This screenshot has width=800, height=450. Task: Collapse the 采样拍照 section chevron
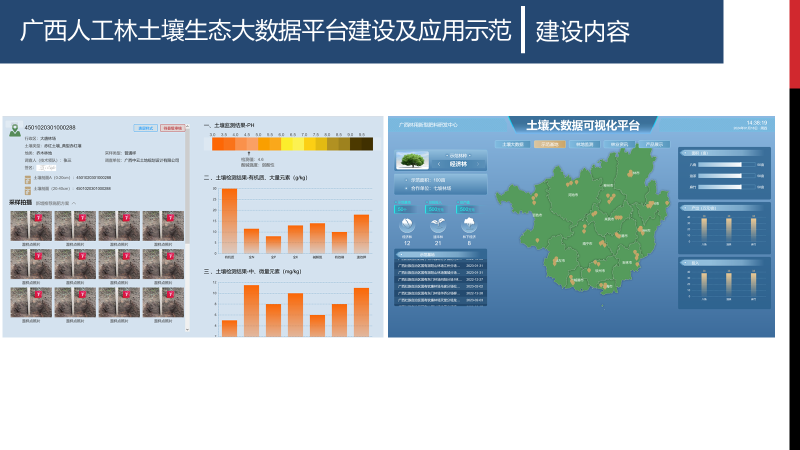pos(73,203)
